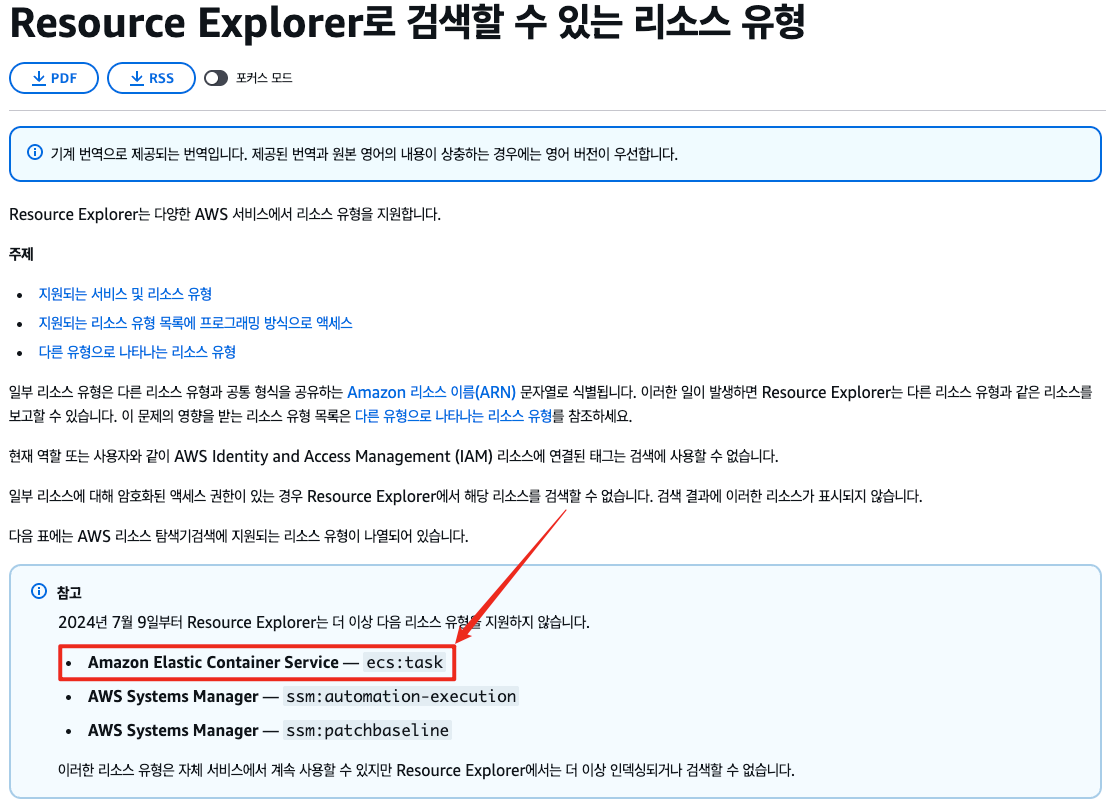The height and width of the screenshot is (806, 1106).
Task: Click paragraph about 암호화된 액세스 권한
Action: click(x=466, y=496)
